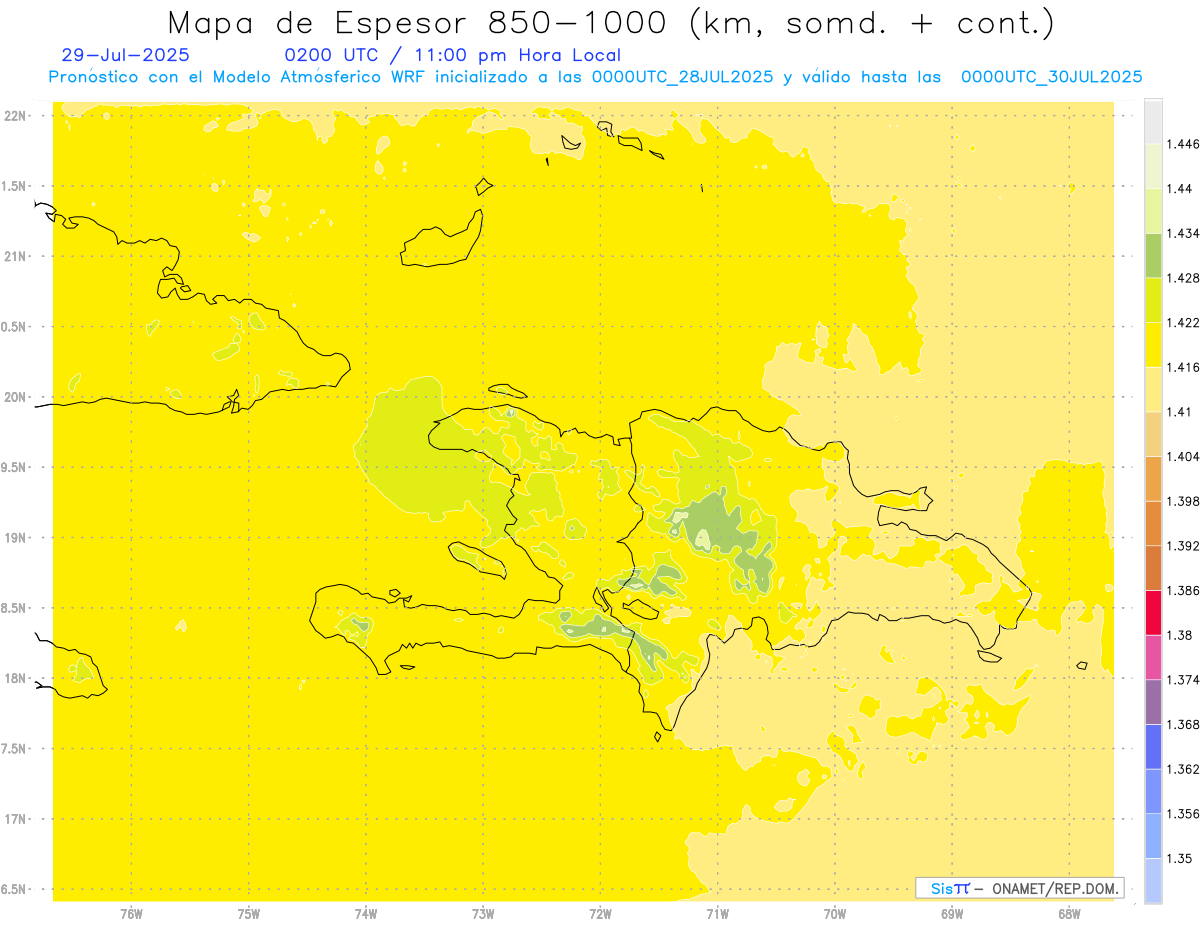Click the longitude label 72W
1200x927 pixels.
click(600, 914)
